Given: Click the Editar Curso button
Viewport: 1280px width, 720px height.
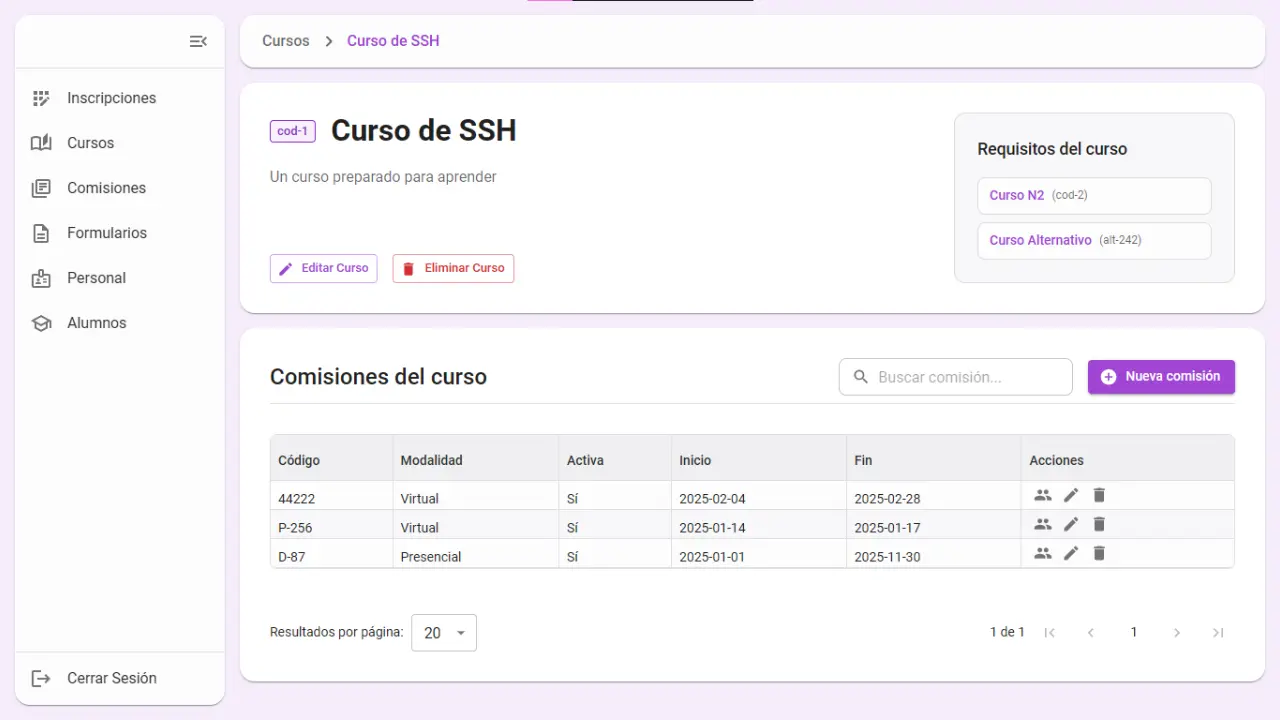Looking at the screenshot, I should (323, 268).
